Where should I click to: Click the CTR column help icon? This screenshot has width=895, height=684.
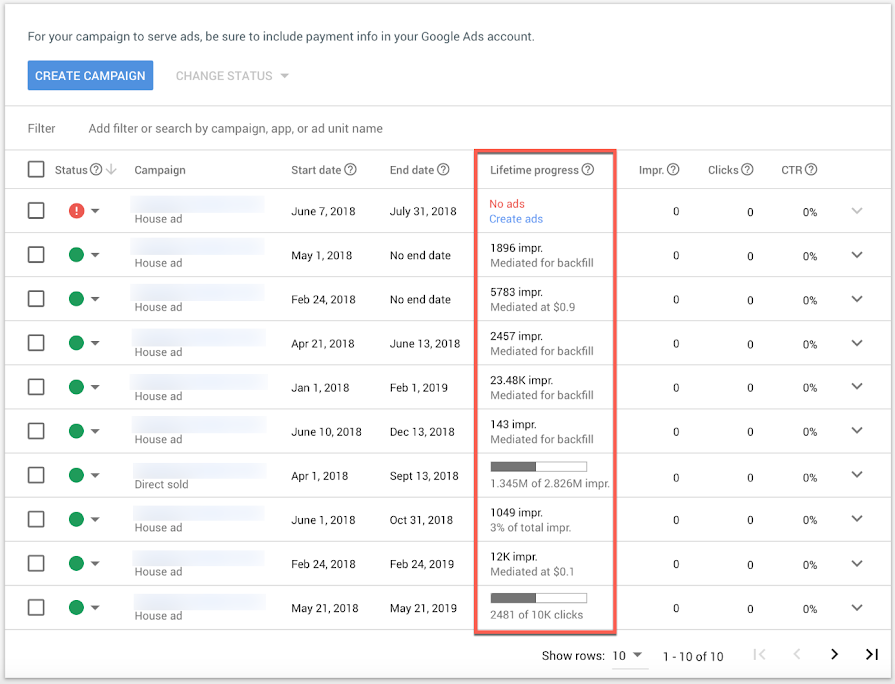[x=811, y=170]
